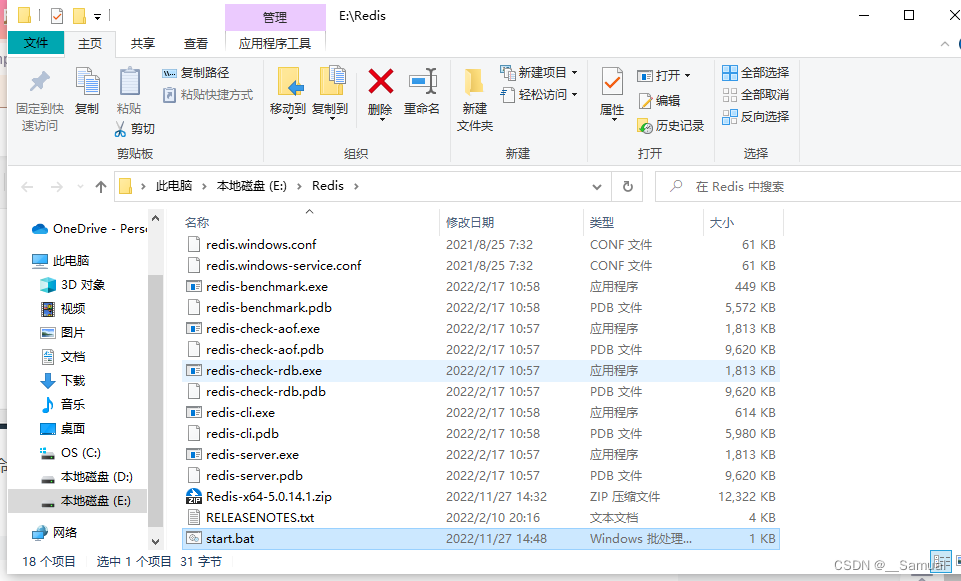
Task: Open the Copy to (复制到) menu
Action: coord(330,93)
